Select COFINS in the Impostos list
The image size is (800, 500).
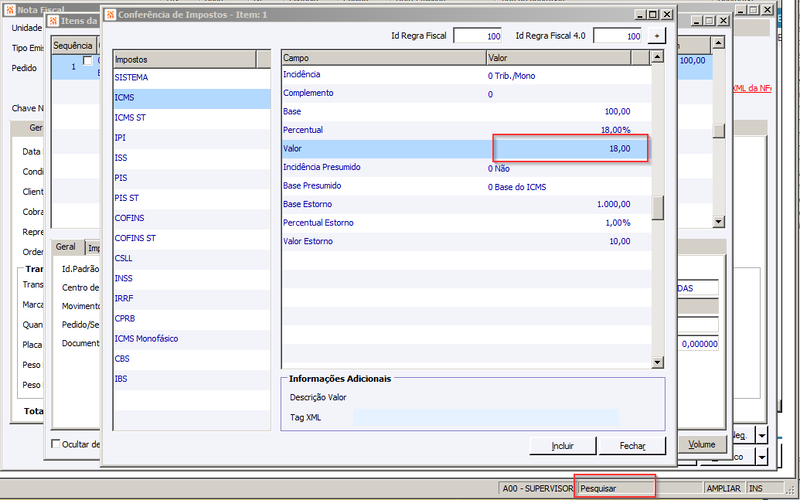(x=192, y=218)
